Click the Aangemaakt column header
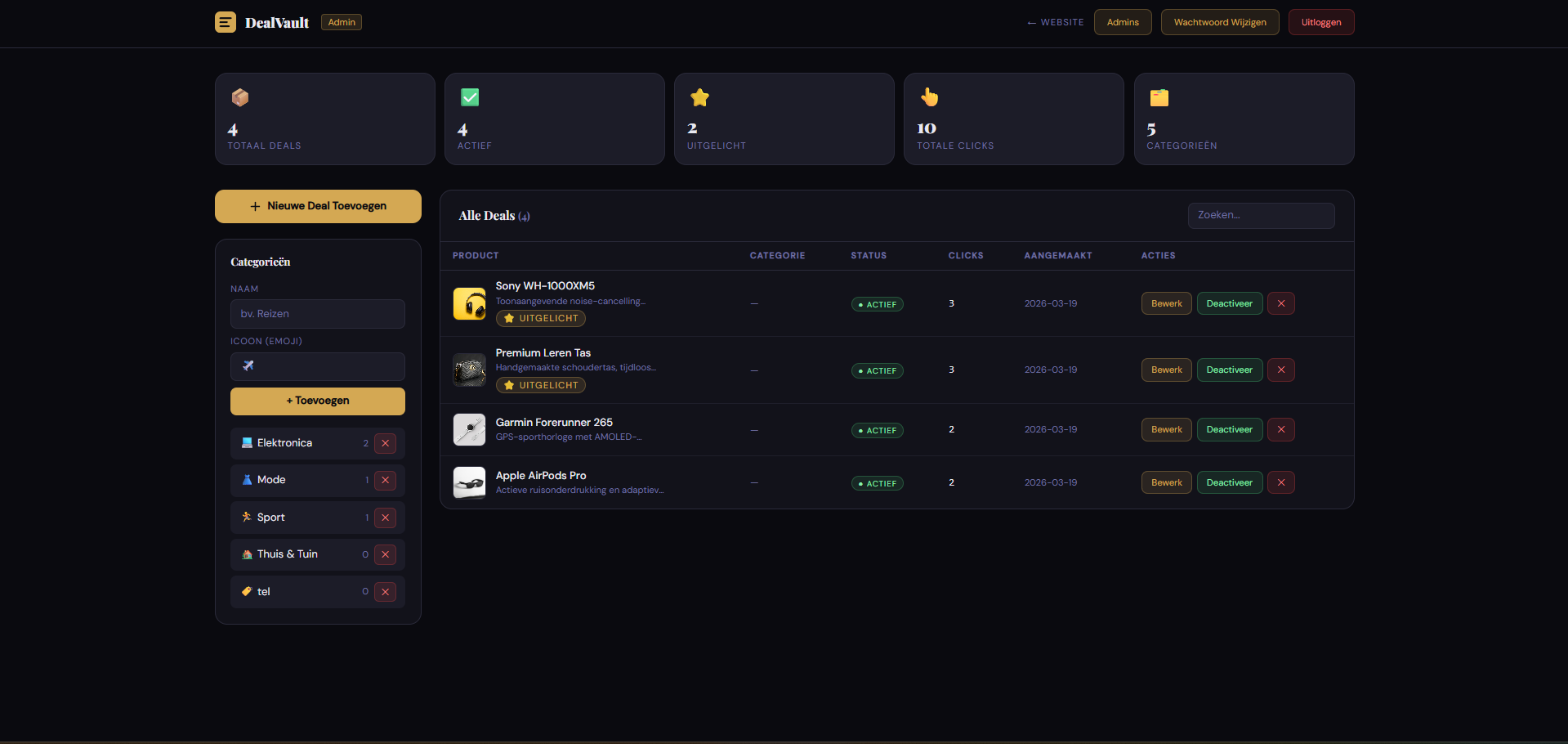 point(1058,256)
